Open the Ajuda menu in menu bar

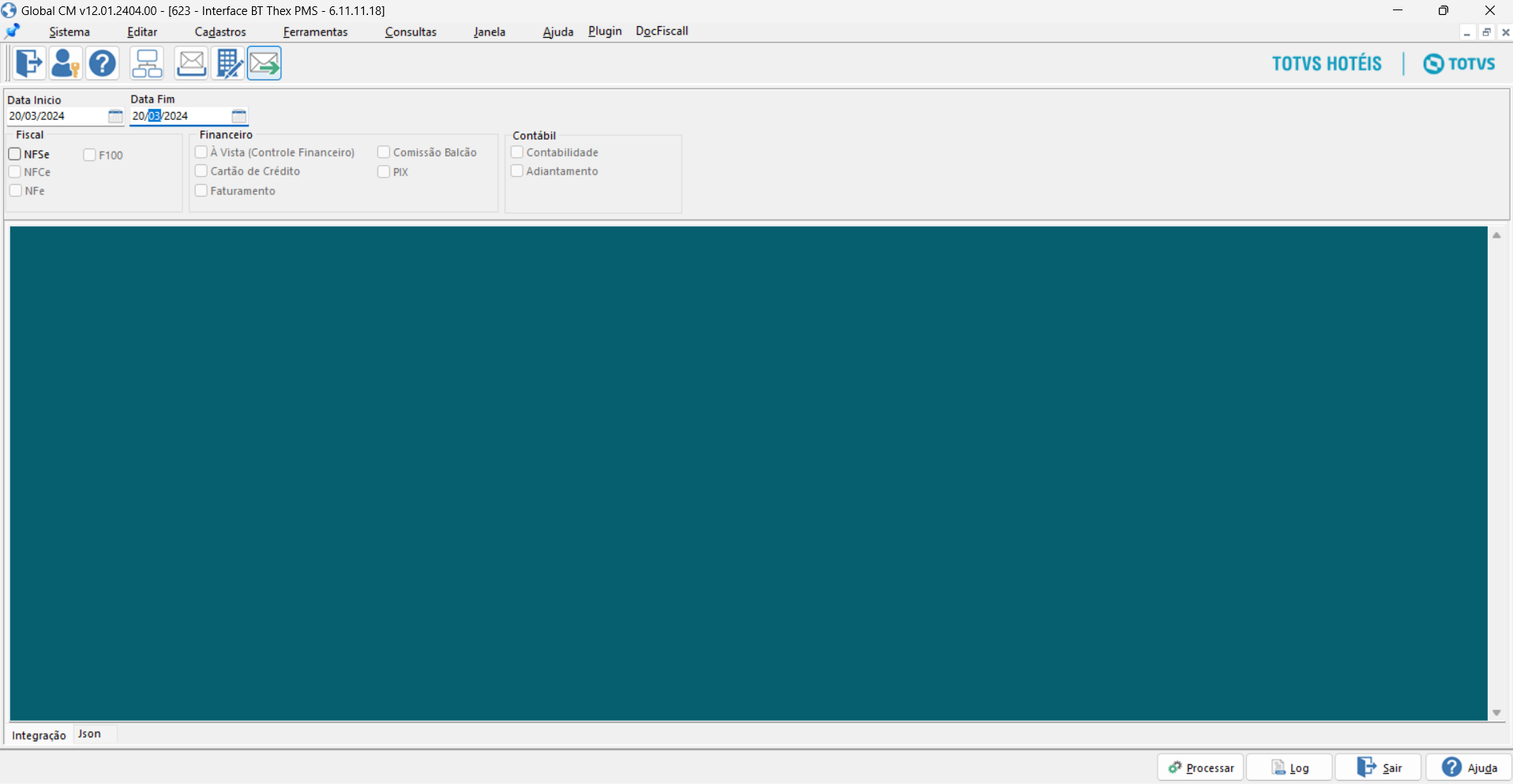pos(558,32)
